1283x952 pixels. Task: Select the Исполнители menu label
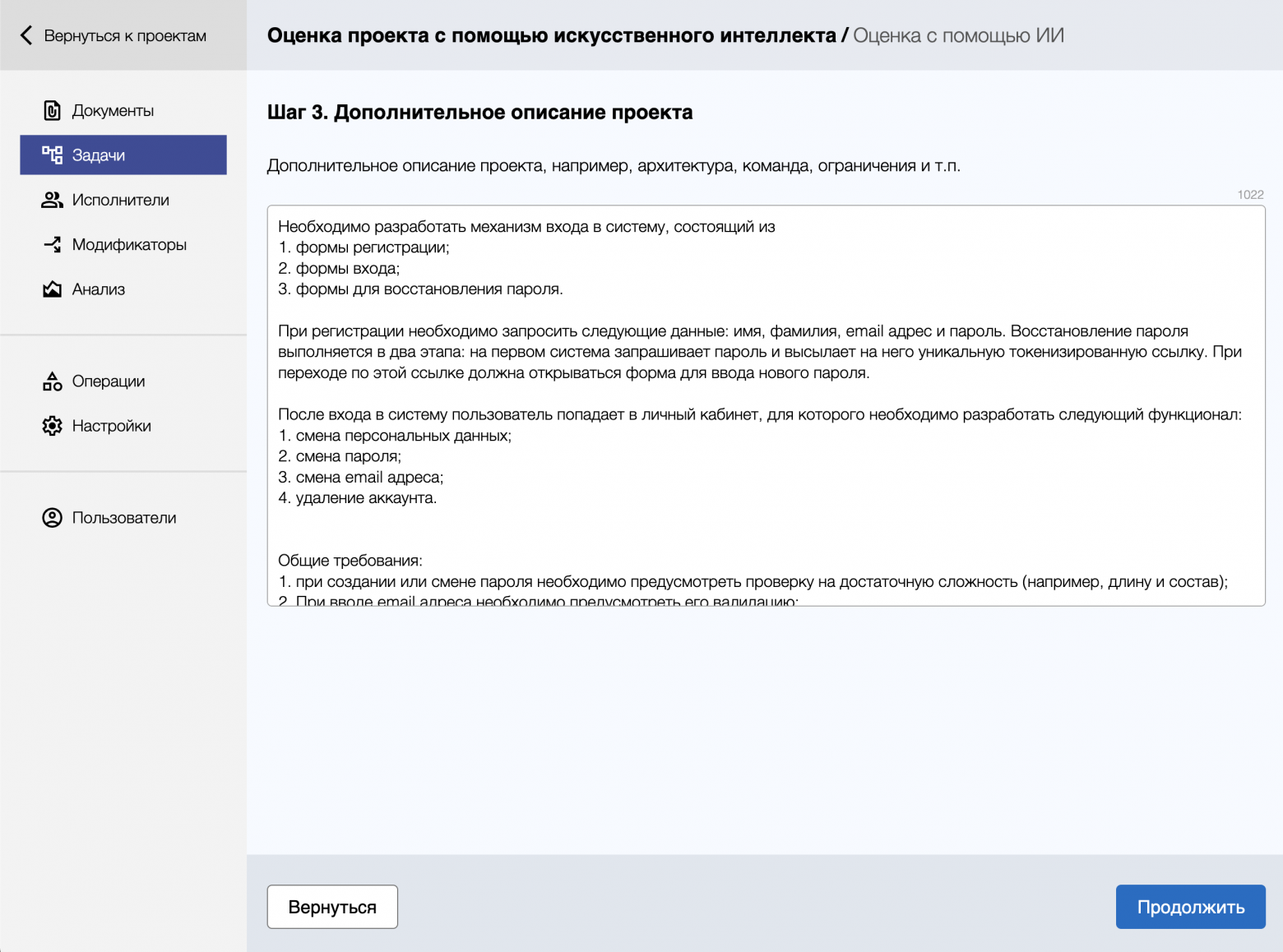pos(120,200)
